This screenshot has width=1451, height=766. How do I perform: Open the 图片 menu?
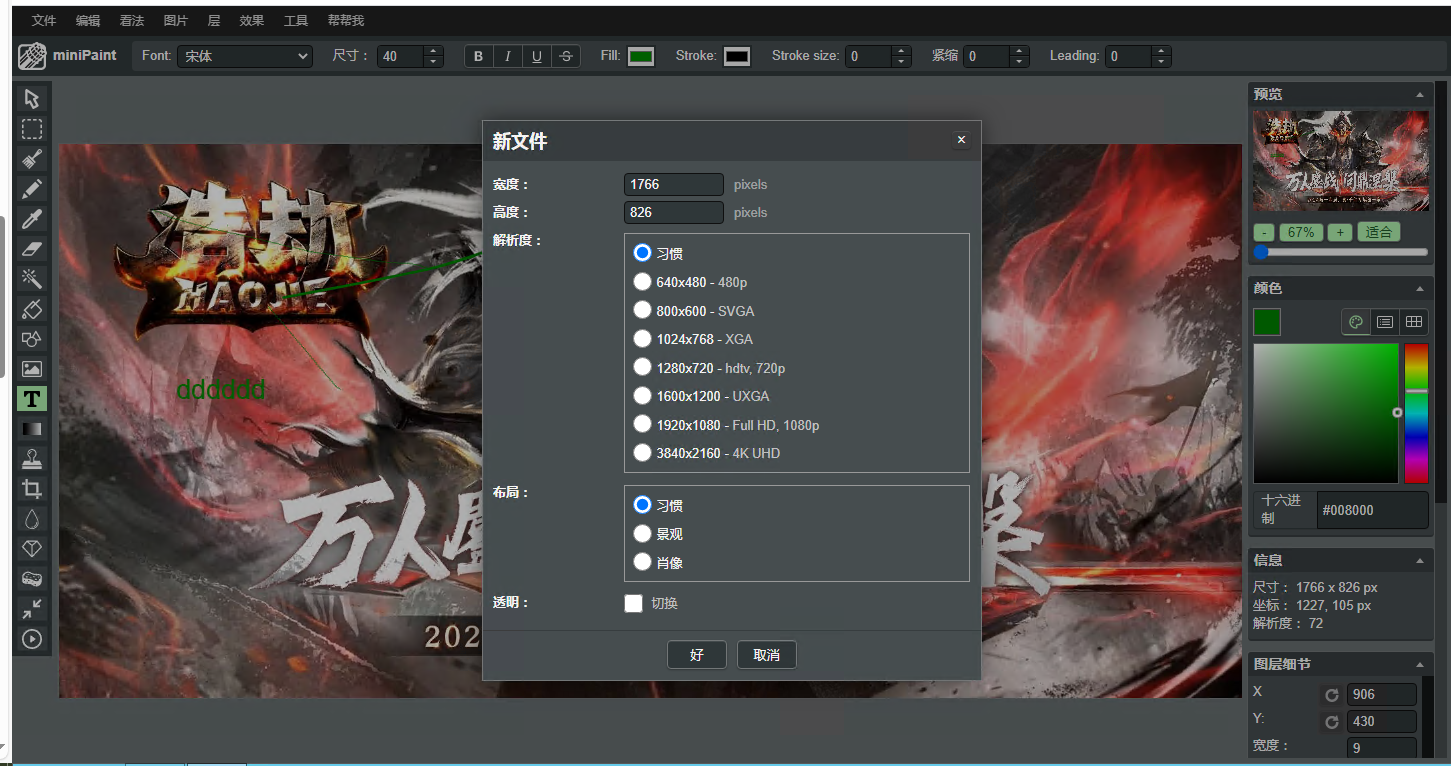pyautogui.click(x=175, y=20)
